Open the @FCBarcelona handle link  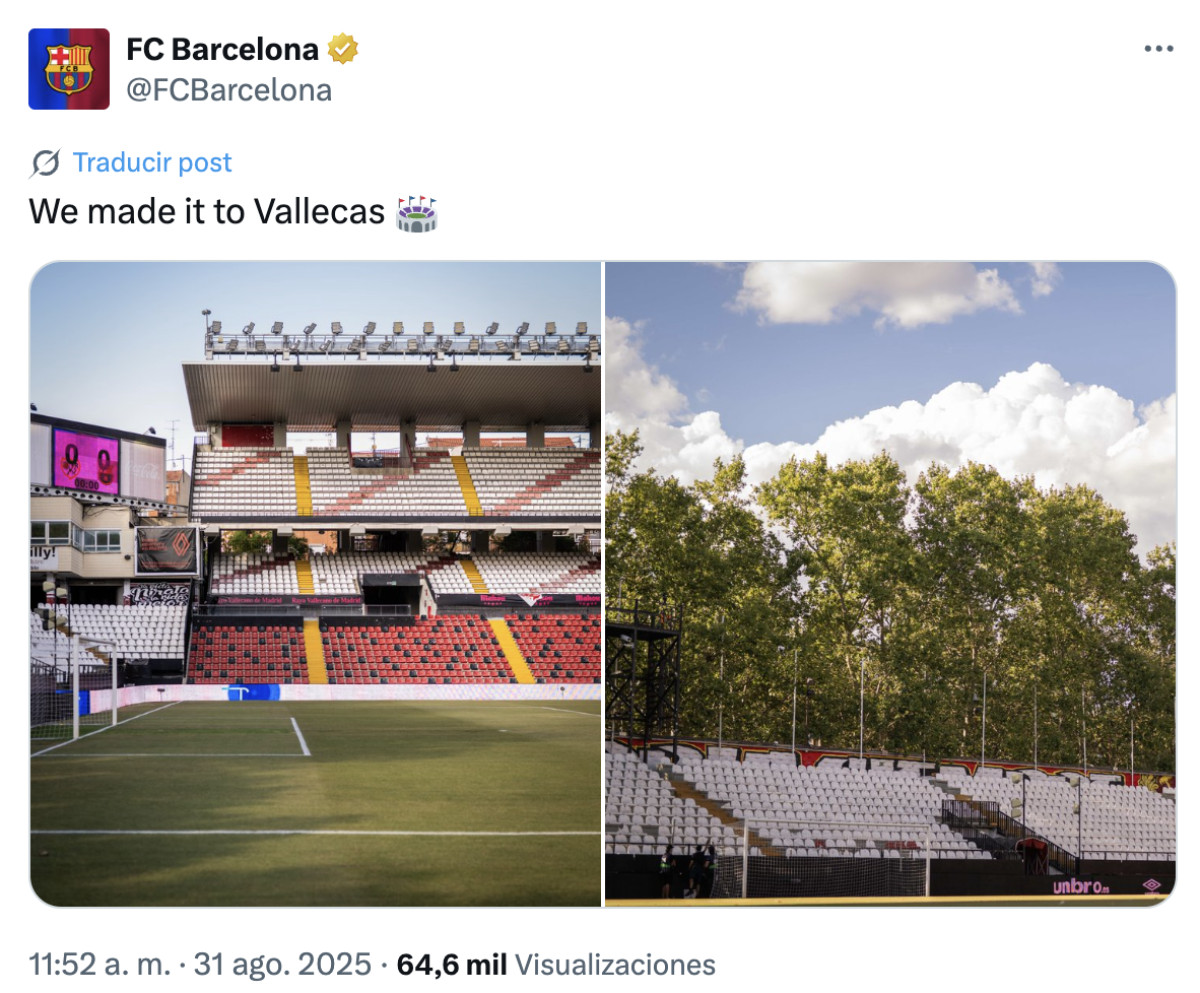pos(229,90)
